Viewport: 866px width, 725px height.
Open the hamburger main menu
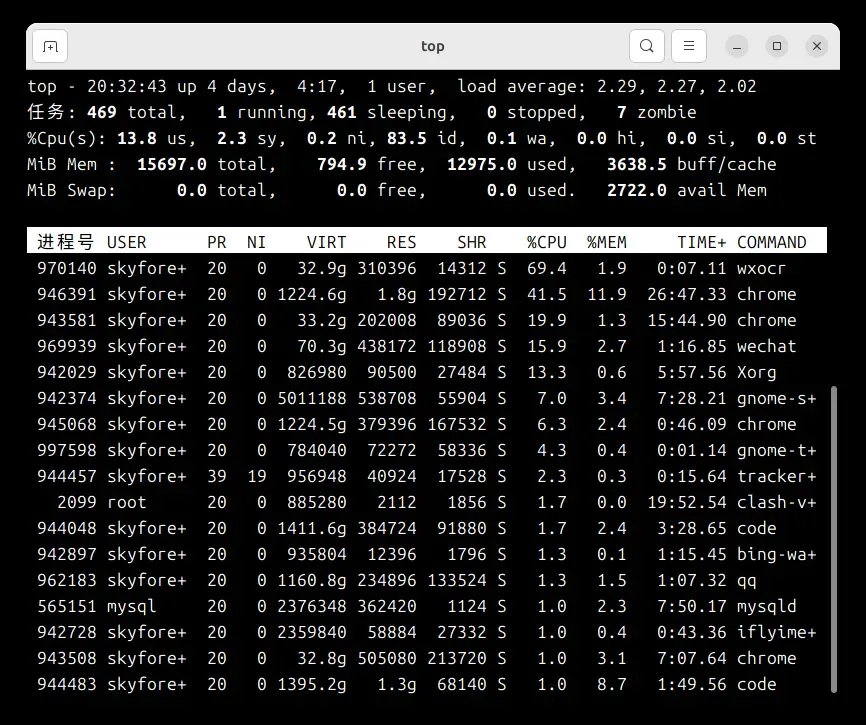click(x=689, y=46)
